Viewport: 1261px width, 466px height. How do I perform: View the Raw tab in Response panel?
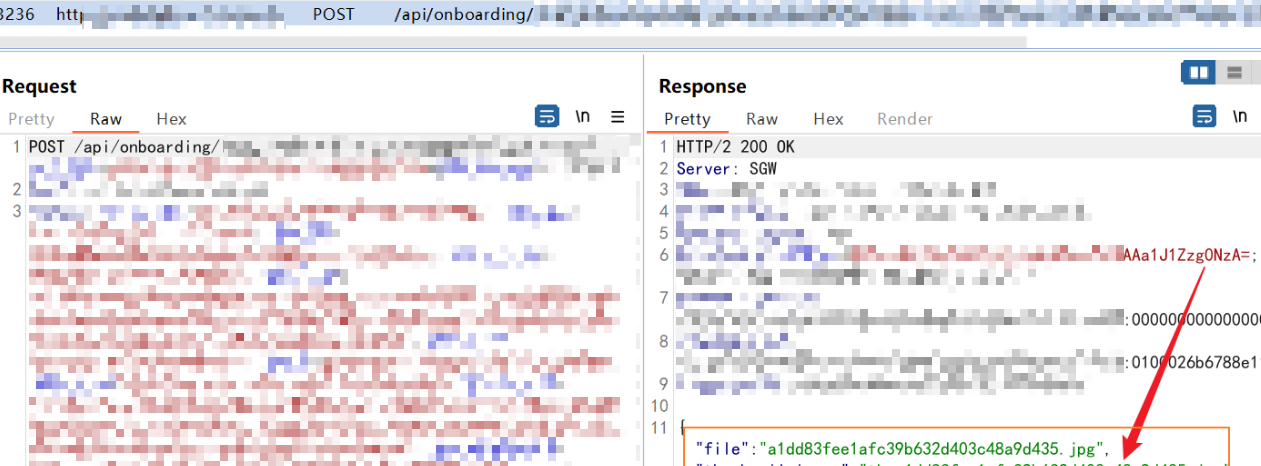(762, 119)
